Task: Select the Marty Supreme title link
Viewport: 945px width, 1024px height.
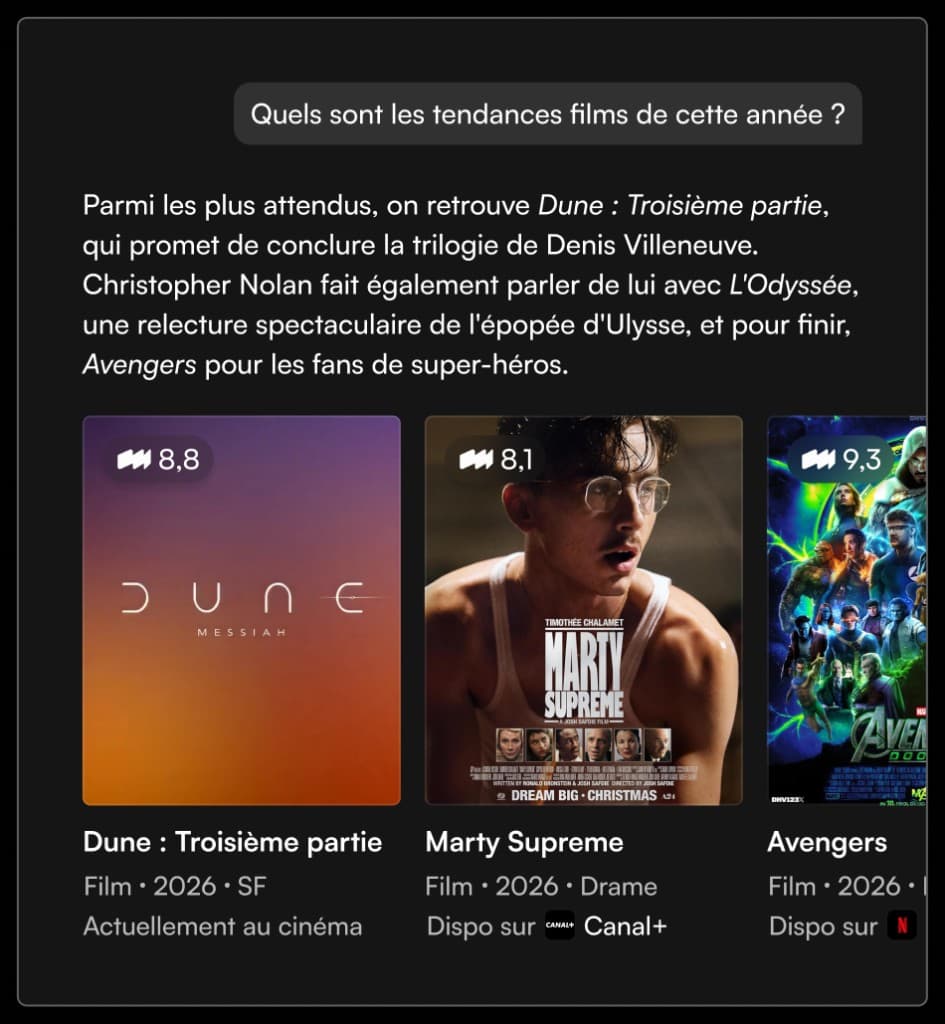Action: click(524, 842)
